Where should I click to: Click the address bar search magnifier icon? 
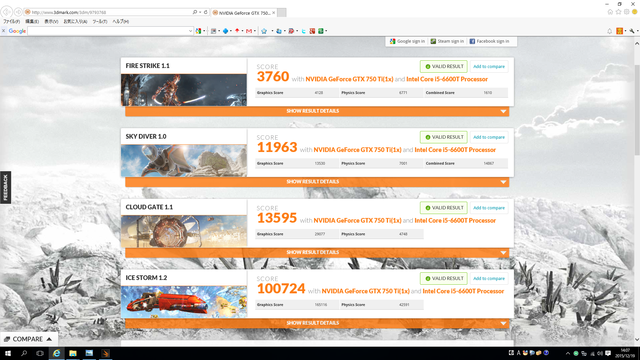195,12
